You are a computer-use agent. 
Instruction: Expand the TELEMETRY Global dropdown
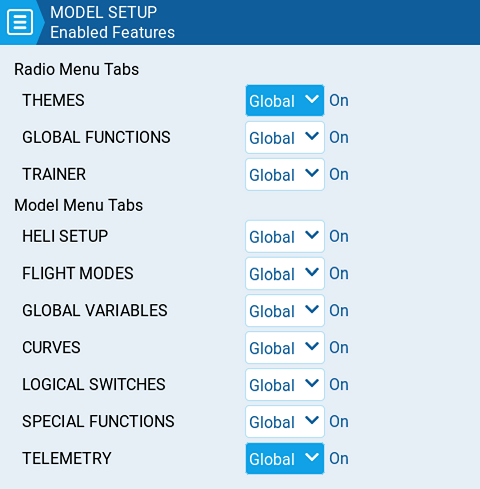(x=285, y=458)
